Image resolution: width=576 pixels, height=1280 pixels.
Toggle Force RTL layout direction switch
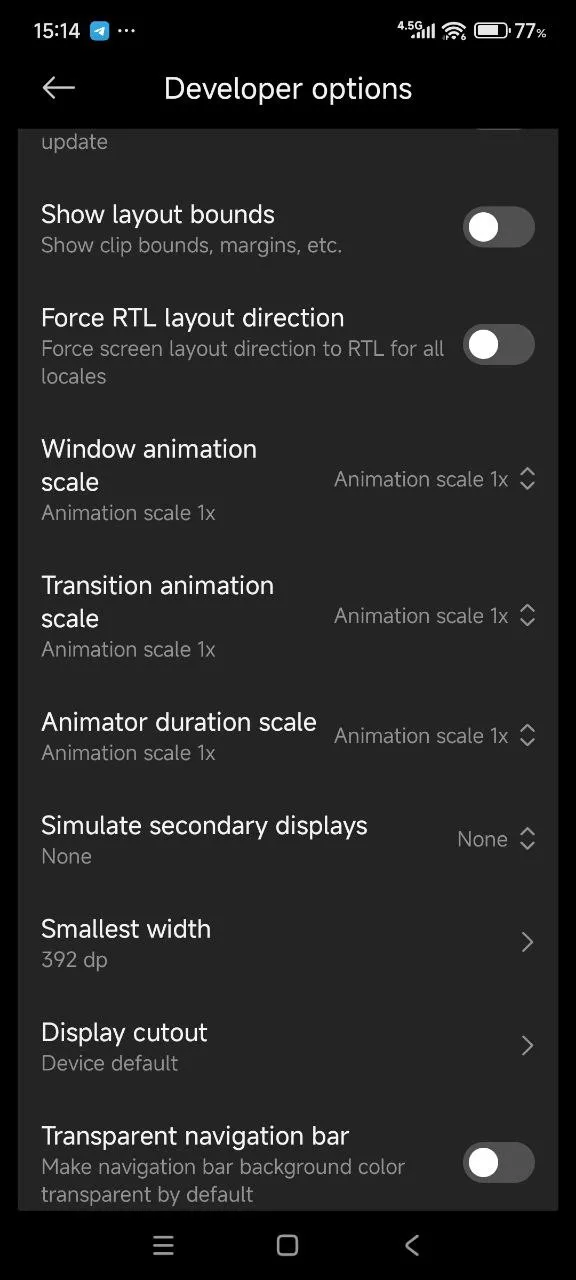coord(499,344)
